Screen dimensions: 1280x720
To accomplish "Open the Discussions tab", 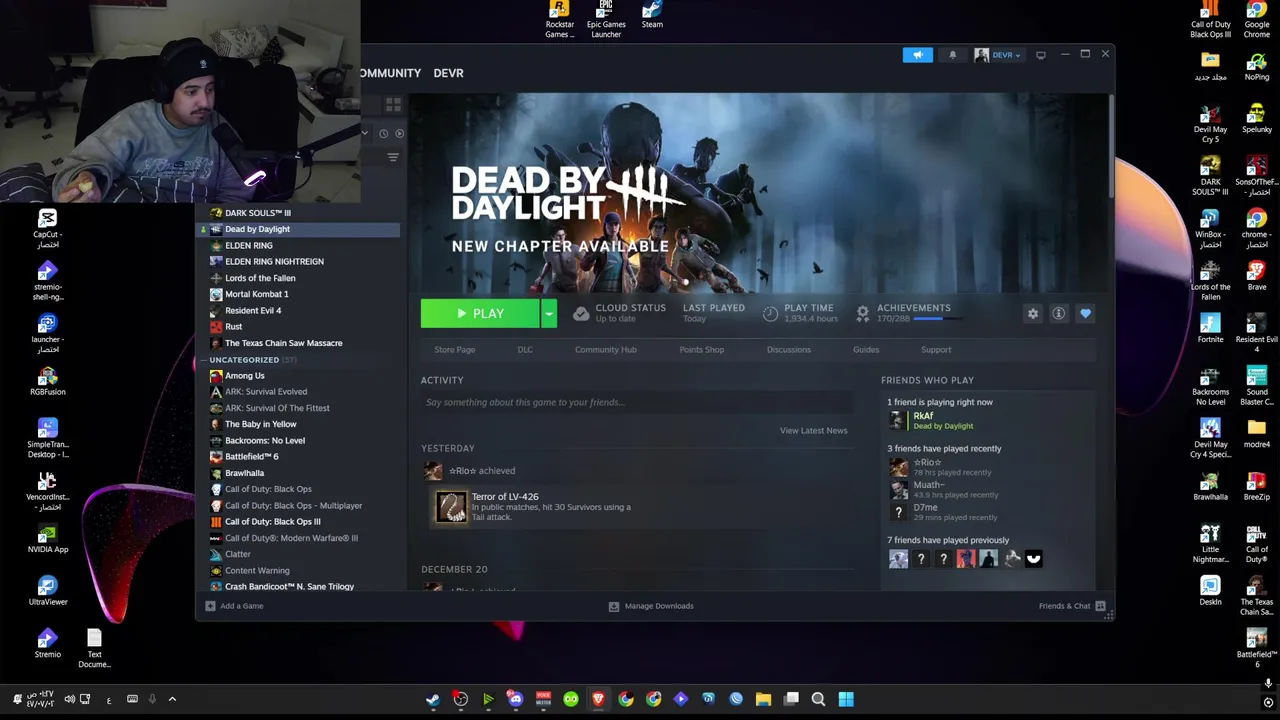I will point(788,350).
